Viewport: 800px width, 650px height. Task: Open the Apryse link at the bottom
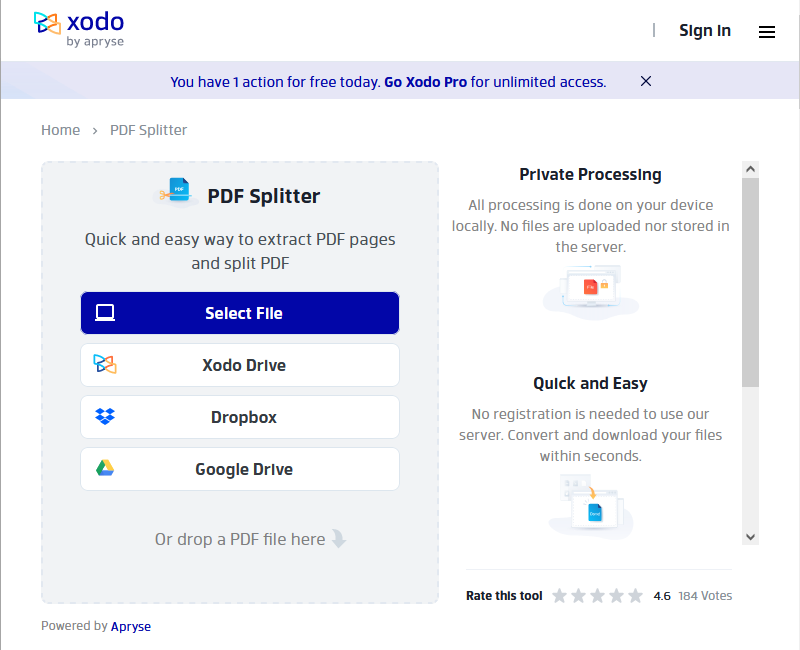coord(131,626)
